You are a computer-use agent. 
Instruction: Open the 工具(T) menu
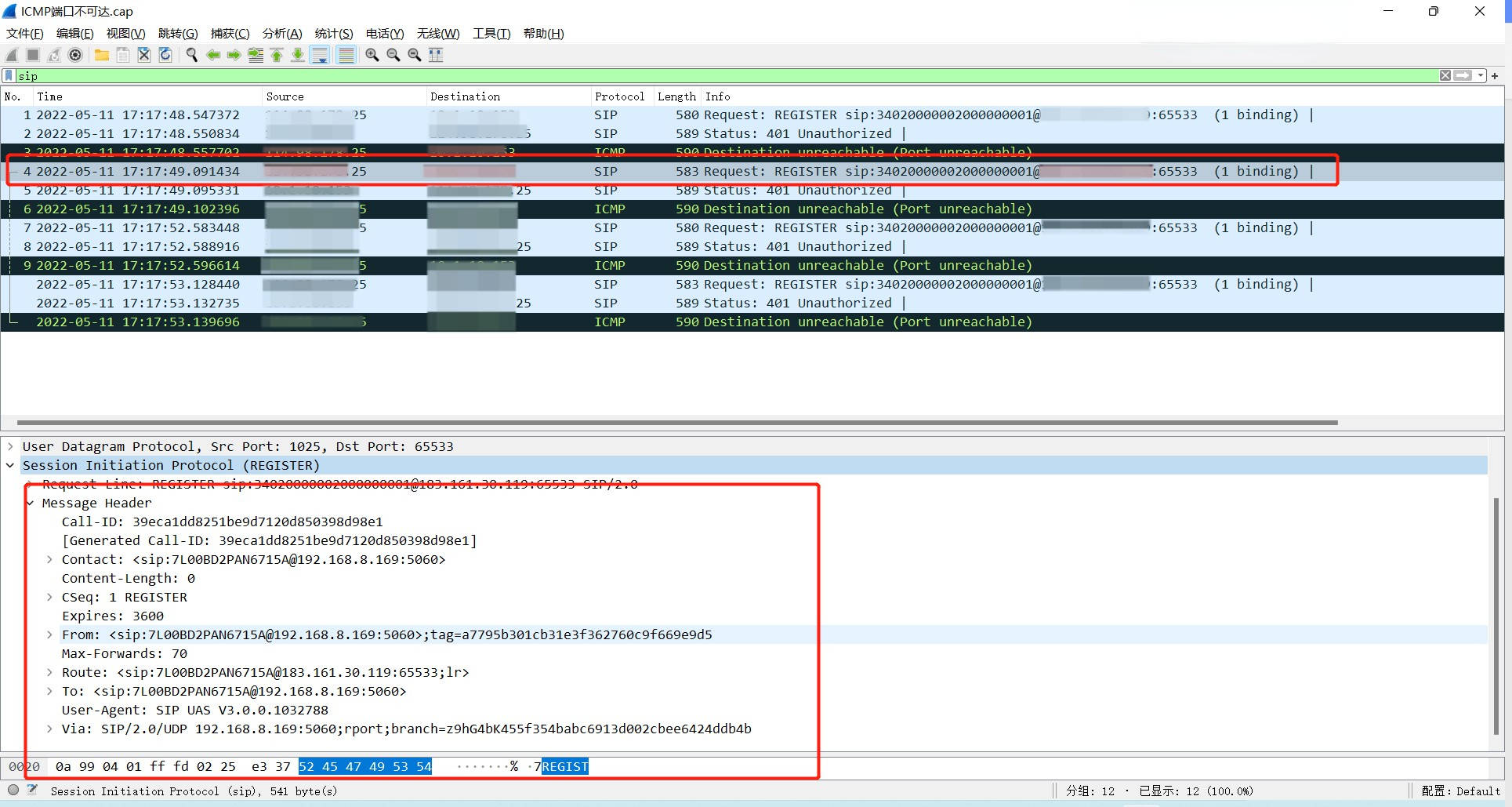click(x=491, y=34)
